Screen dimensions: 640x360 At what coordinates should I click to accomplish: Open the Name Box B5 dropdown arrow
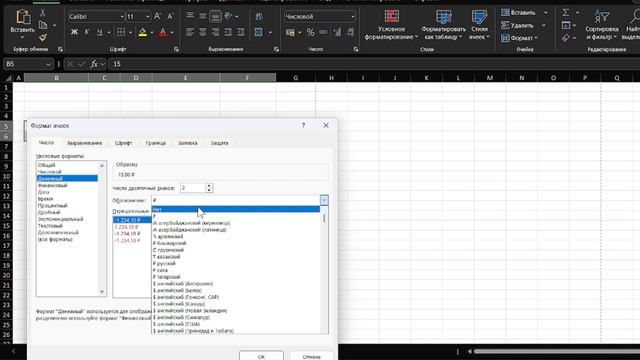(x=48, y=64)
